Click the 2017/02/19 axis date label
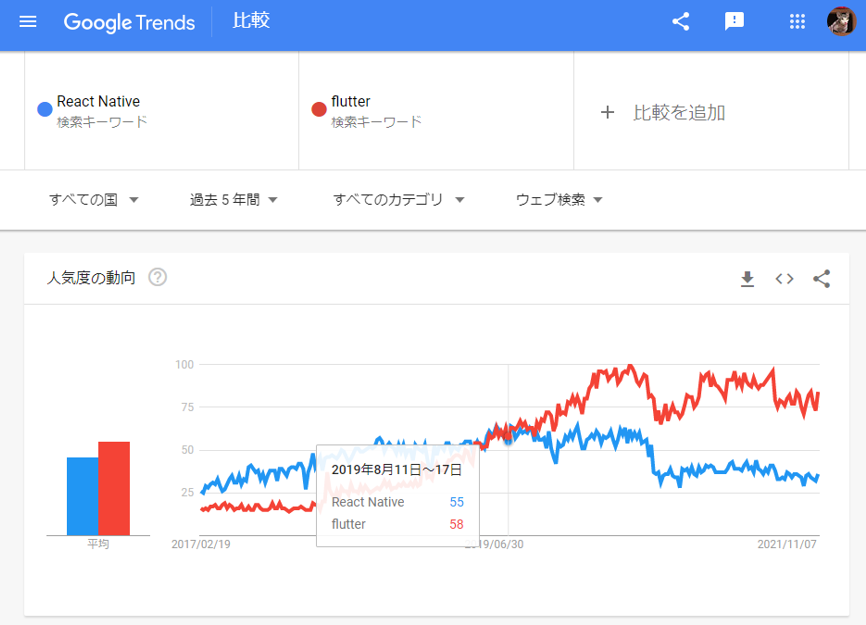The height and width of the screenshot is (625, 866). (x=201, y=544)
